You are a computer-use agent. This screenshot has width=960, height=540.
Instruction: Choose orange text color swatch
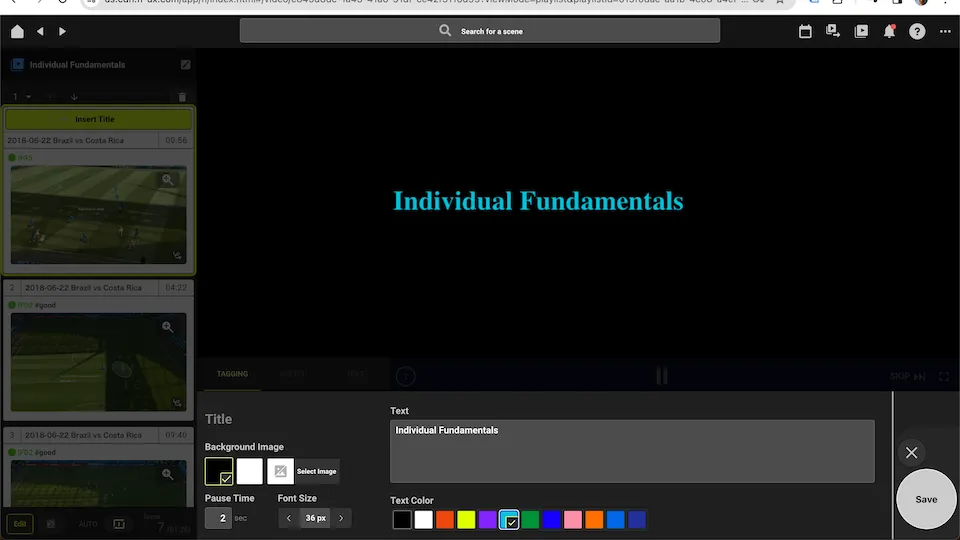[594, 519]
